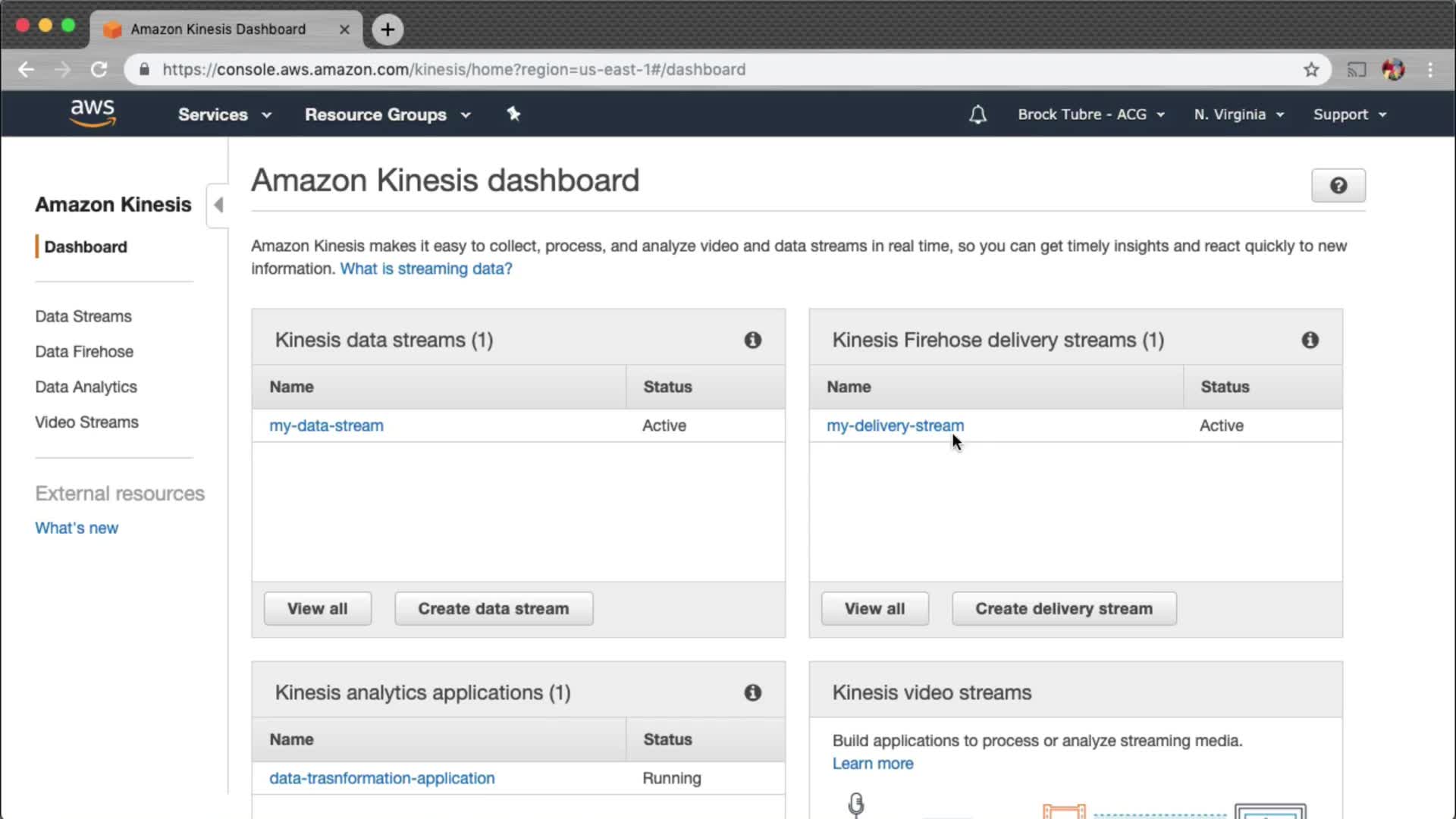Image resolution: width=1456 pixels, height=819 pixels.
Task: Open the Resource Groups dropdown
Action: tap(388, 115)
